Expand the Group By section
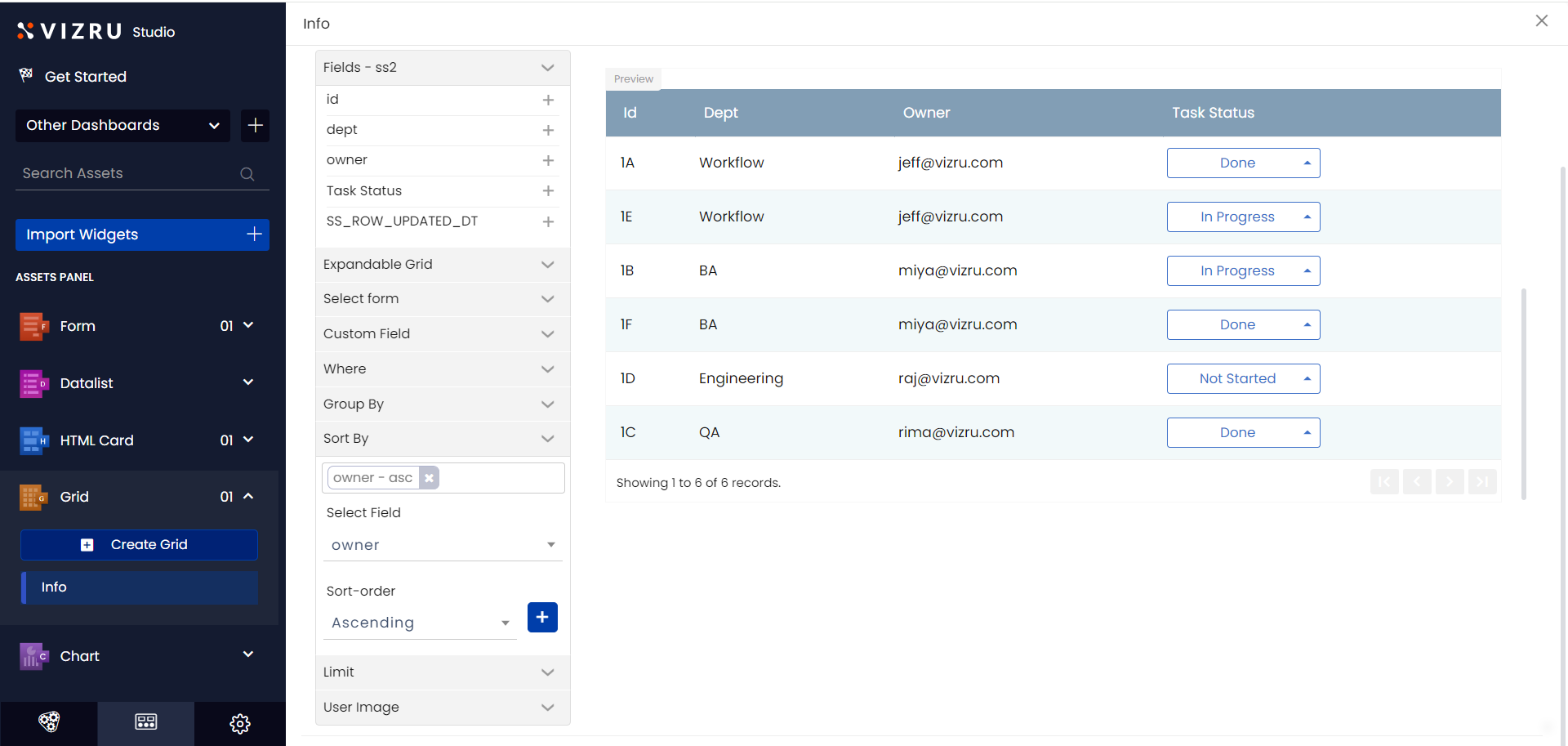The image size is (1568, 746). click(442, 404)
